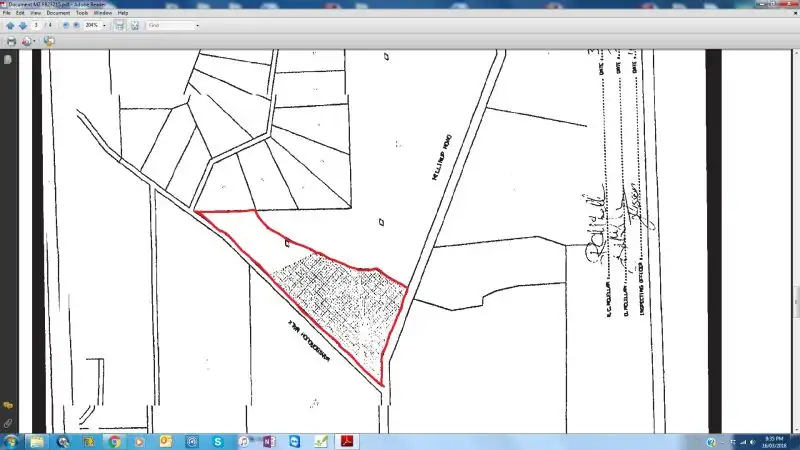
Task: Expand the Find box options arrow
Action: pos(197,24)
